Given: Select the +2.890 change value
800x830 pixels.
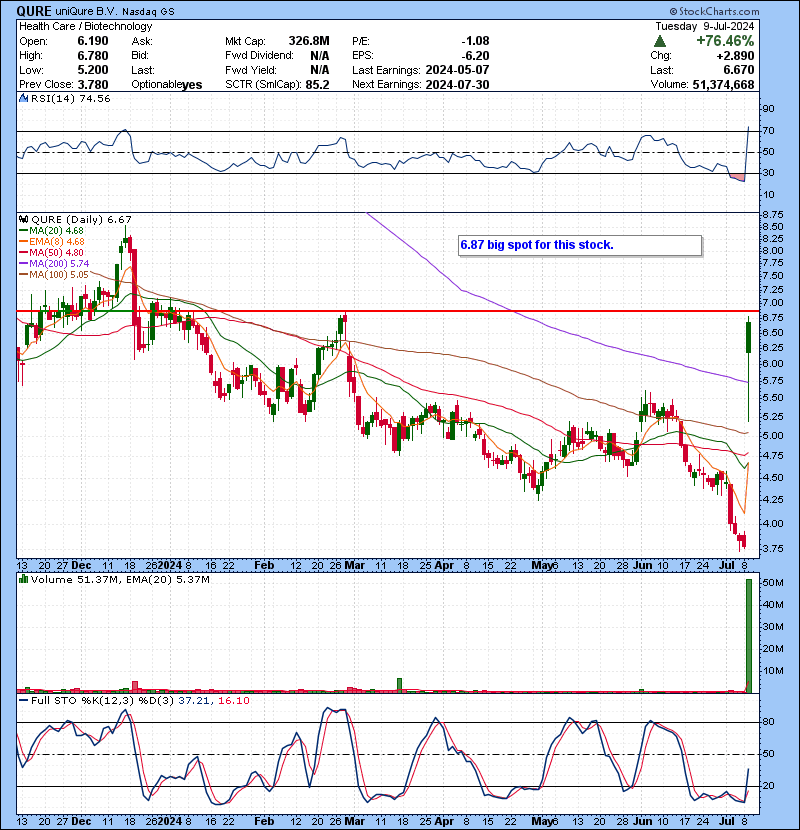Looking at the screenshot, I should click(x=735, y=56).
